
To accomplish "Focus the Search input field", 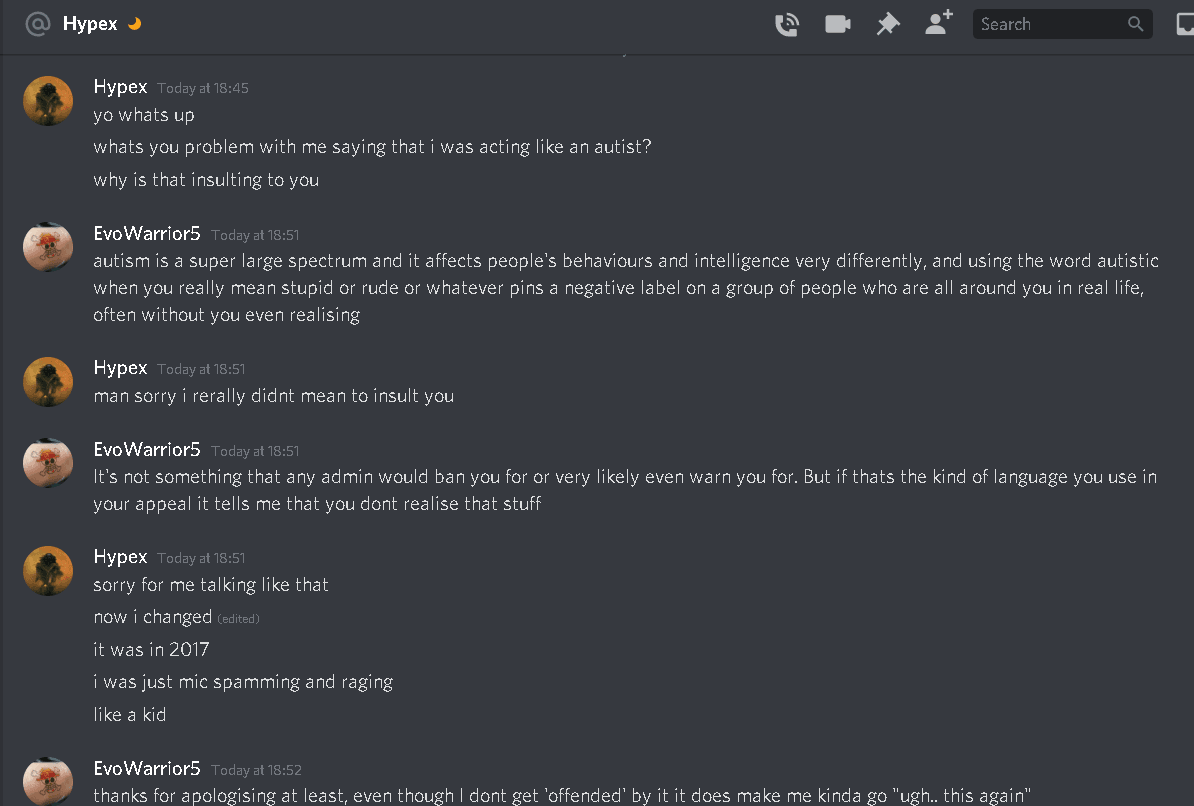I will click(x=1050, y=24).
